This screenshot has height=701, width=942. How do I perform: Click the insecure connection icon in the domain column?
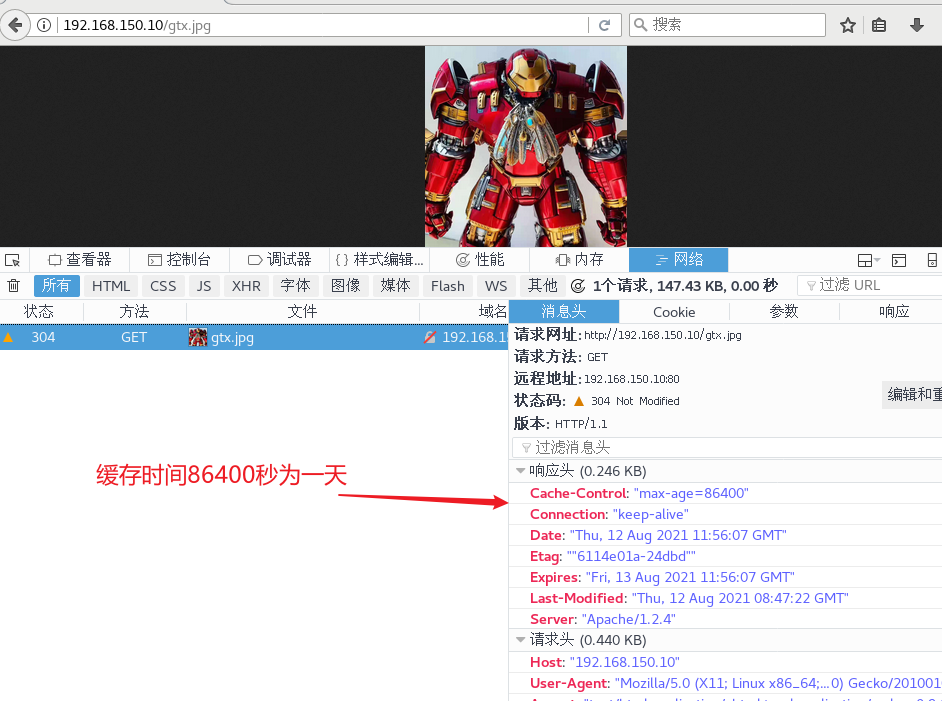pyautogui.click(x=430, y=337)
